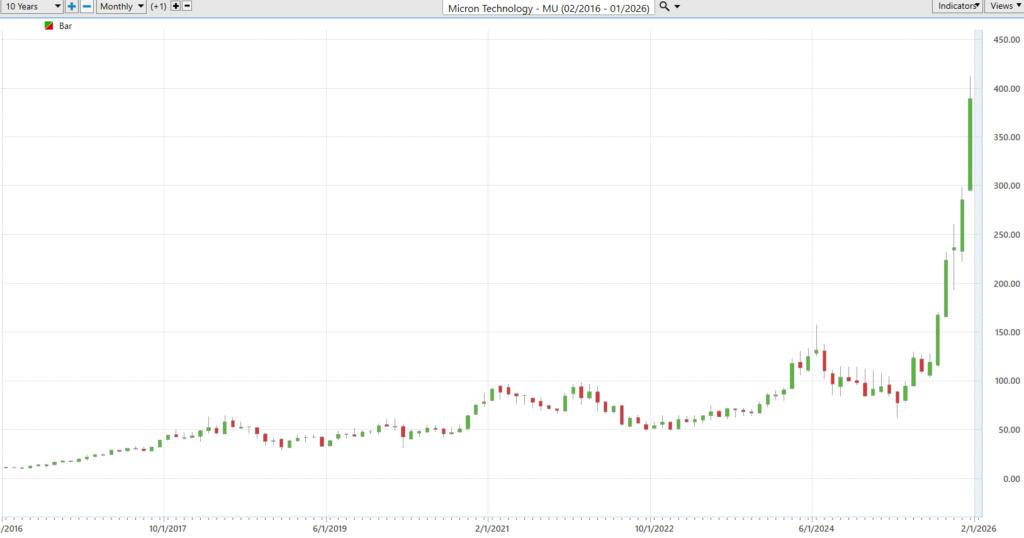Click the 2/1/2021 date label on time axis
Screen dimensions: 1024x538
point(488,529)
